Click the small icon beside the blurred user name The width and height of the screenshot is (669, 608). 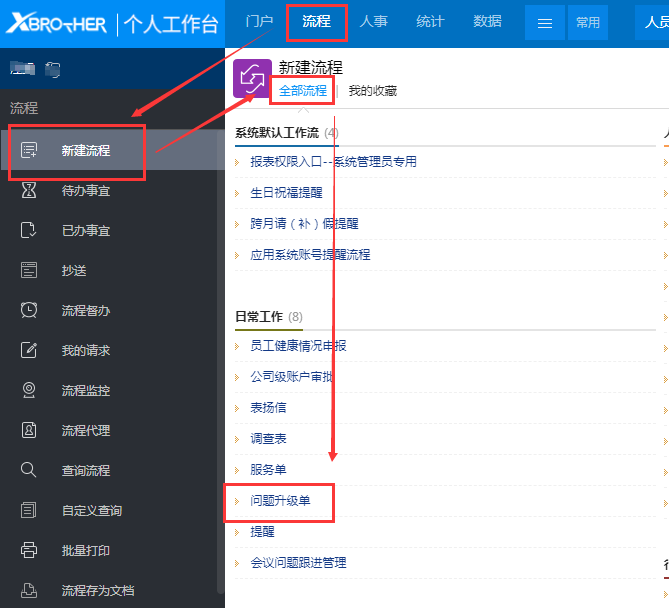[52, 69]
